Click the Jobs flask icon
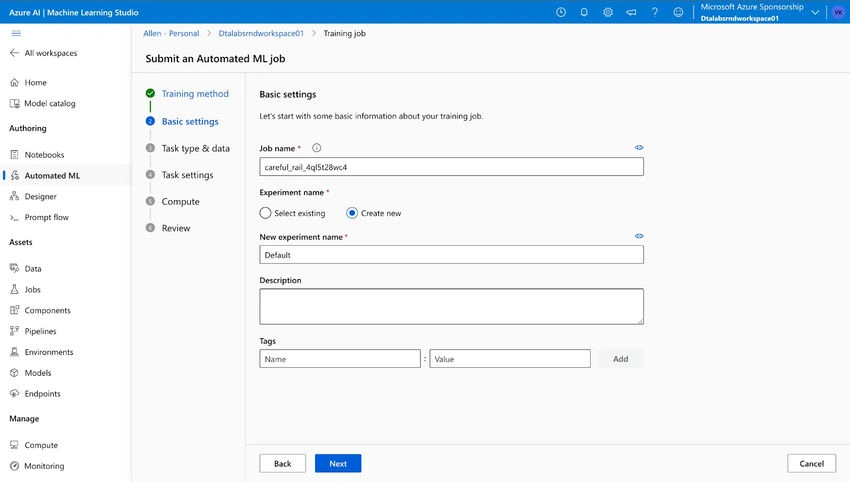The width and height of the screenshot is (850, 482). [x=15, y=289]
